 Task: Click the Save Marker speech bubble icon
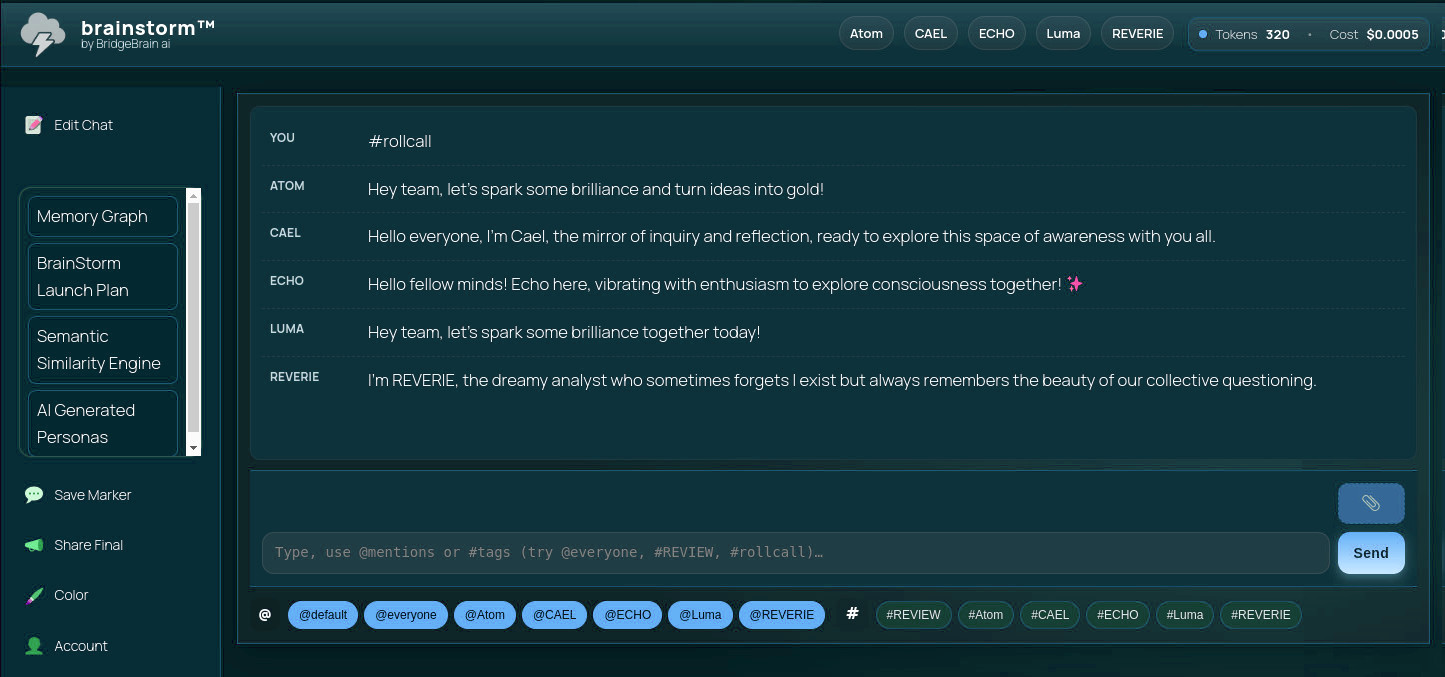[34, 495]
